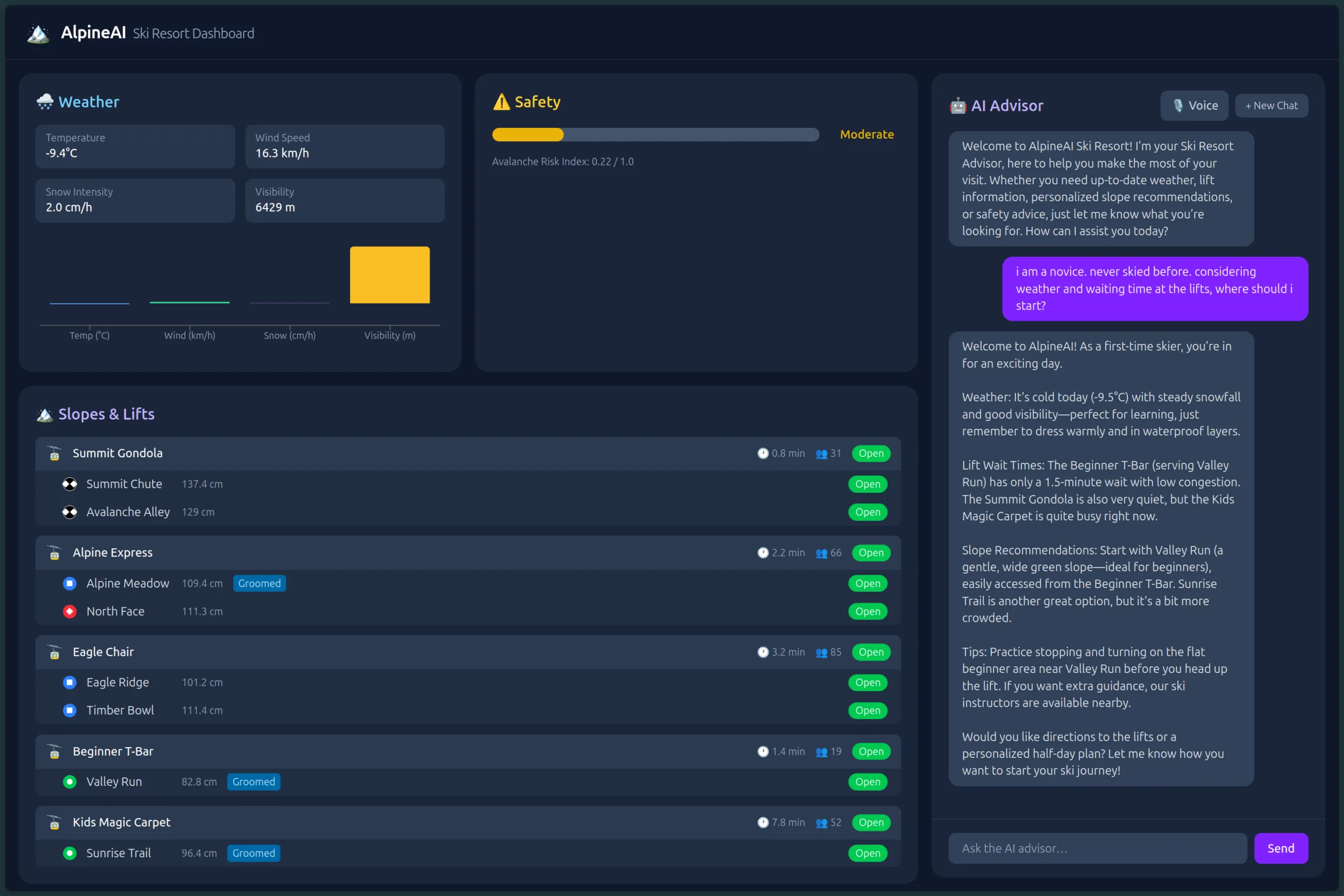Image resolution: width=1344 pixels, height=896 pixels.
Task: Expand the Kids Magic Carpet lift row
Action: (468, 823)
